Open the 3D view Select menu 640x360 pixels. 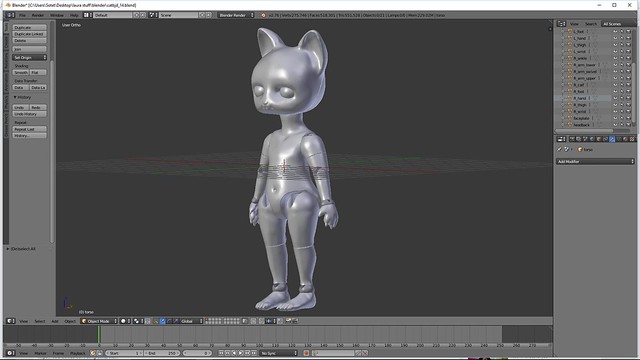pos(40,321)
